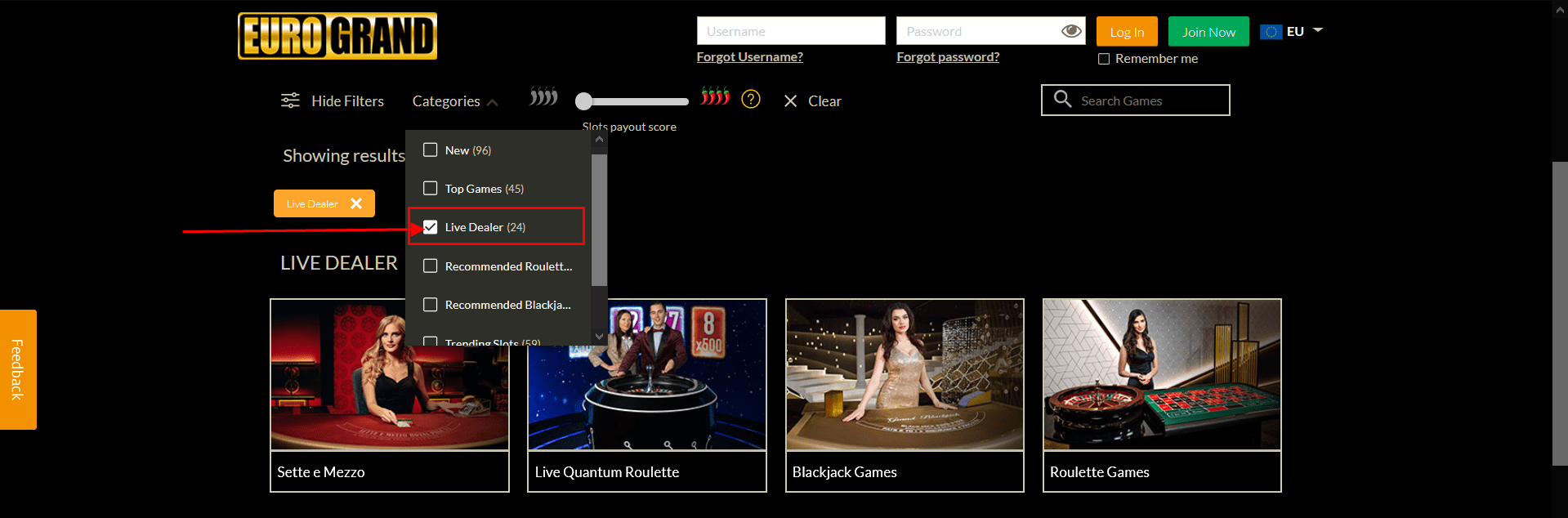
Task: Click the slots payout score slider handle
Action: point(583,101)
